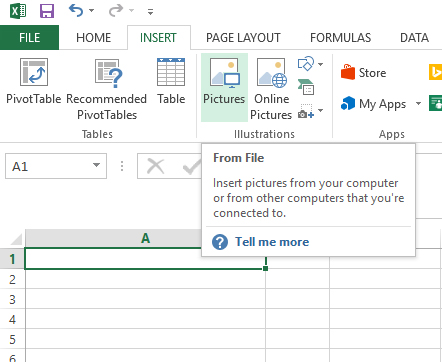Insert a Table
Screen dimensions: 442x362
tap(171, 82)
